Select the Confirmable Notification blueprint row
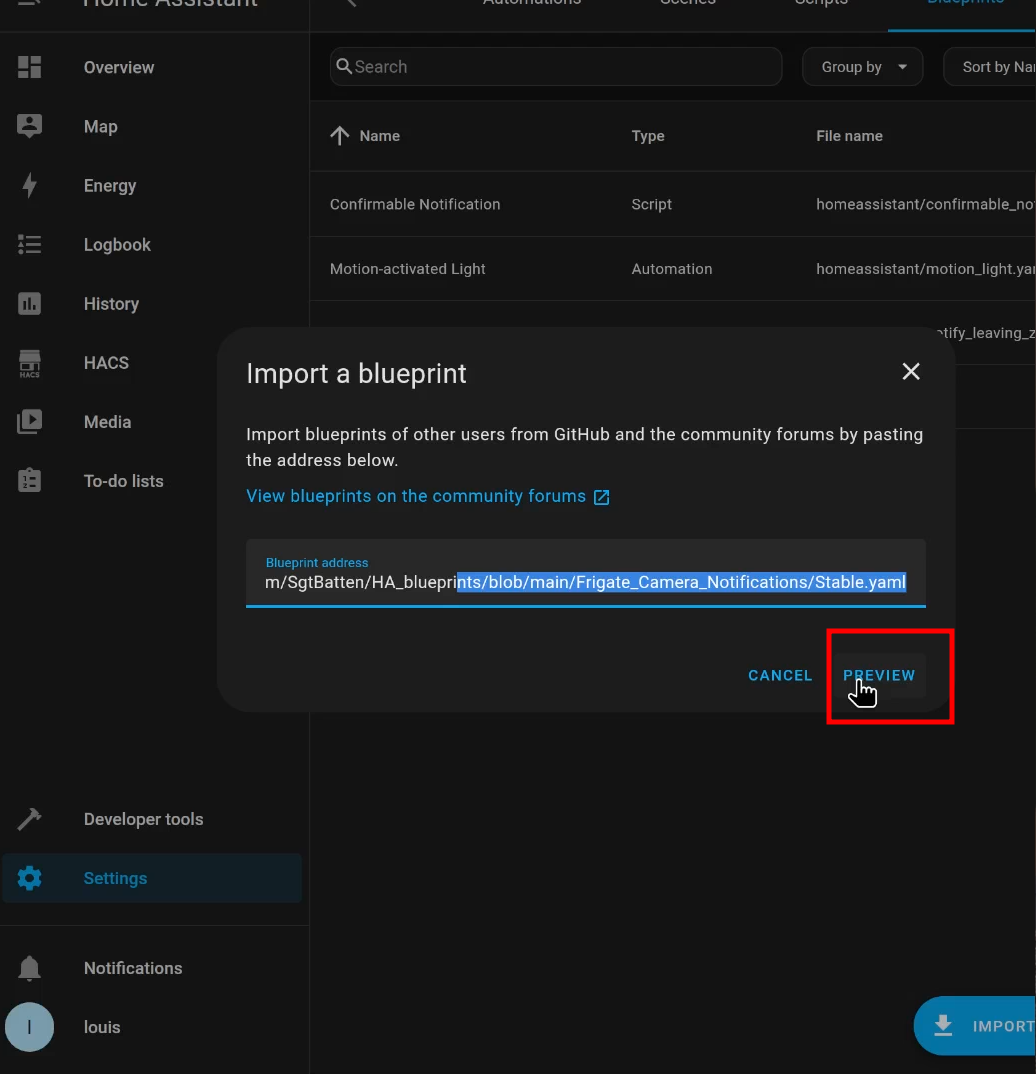Screen dimensions: 1036x1074 672,204
